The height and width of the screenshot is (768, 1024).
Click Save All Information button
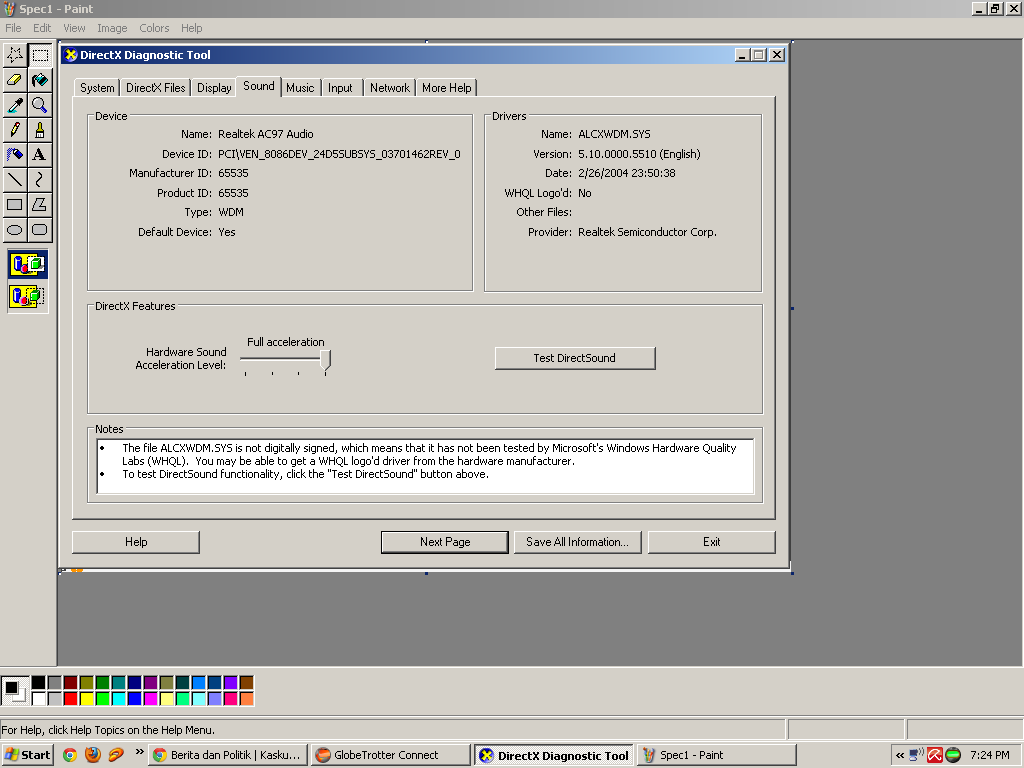pyautogui.click(x=577, y=542)
